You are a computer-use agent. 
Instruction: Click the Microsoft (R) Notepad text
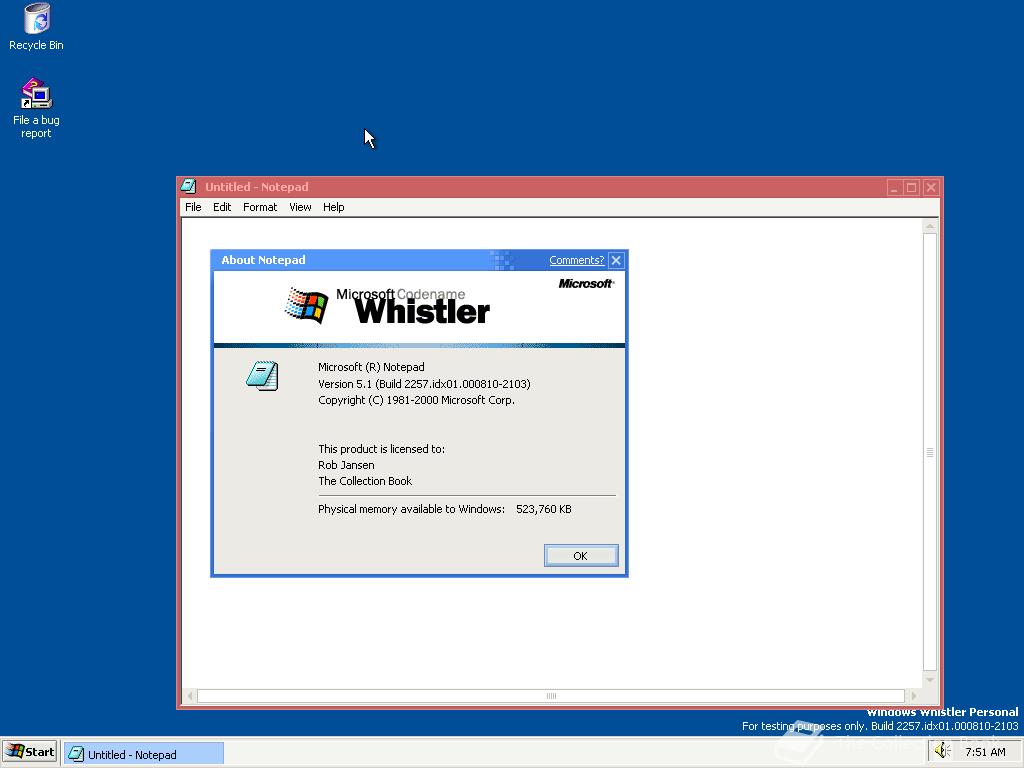pyautogui.click(x=371, y=367)
